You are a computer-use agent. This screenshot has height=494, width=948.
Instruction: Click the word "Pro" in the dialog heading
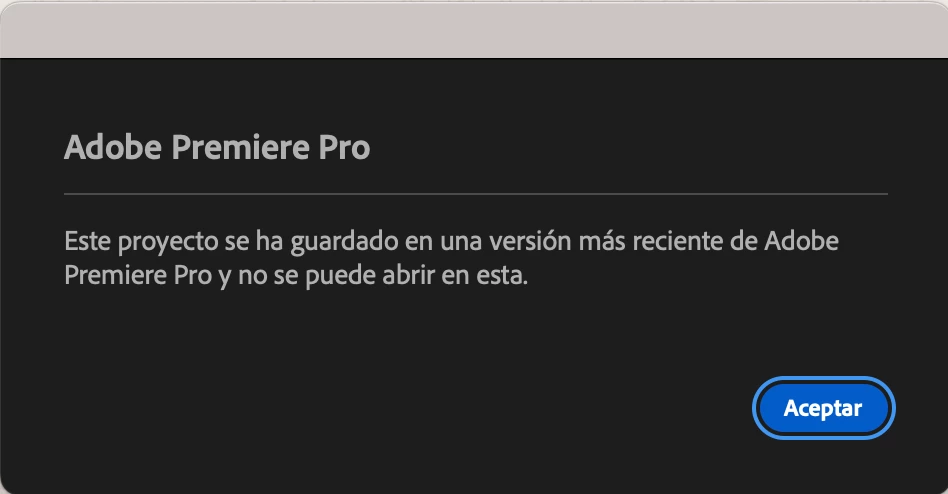coord(344,147)
